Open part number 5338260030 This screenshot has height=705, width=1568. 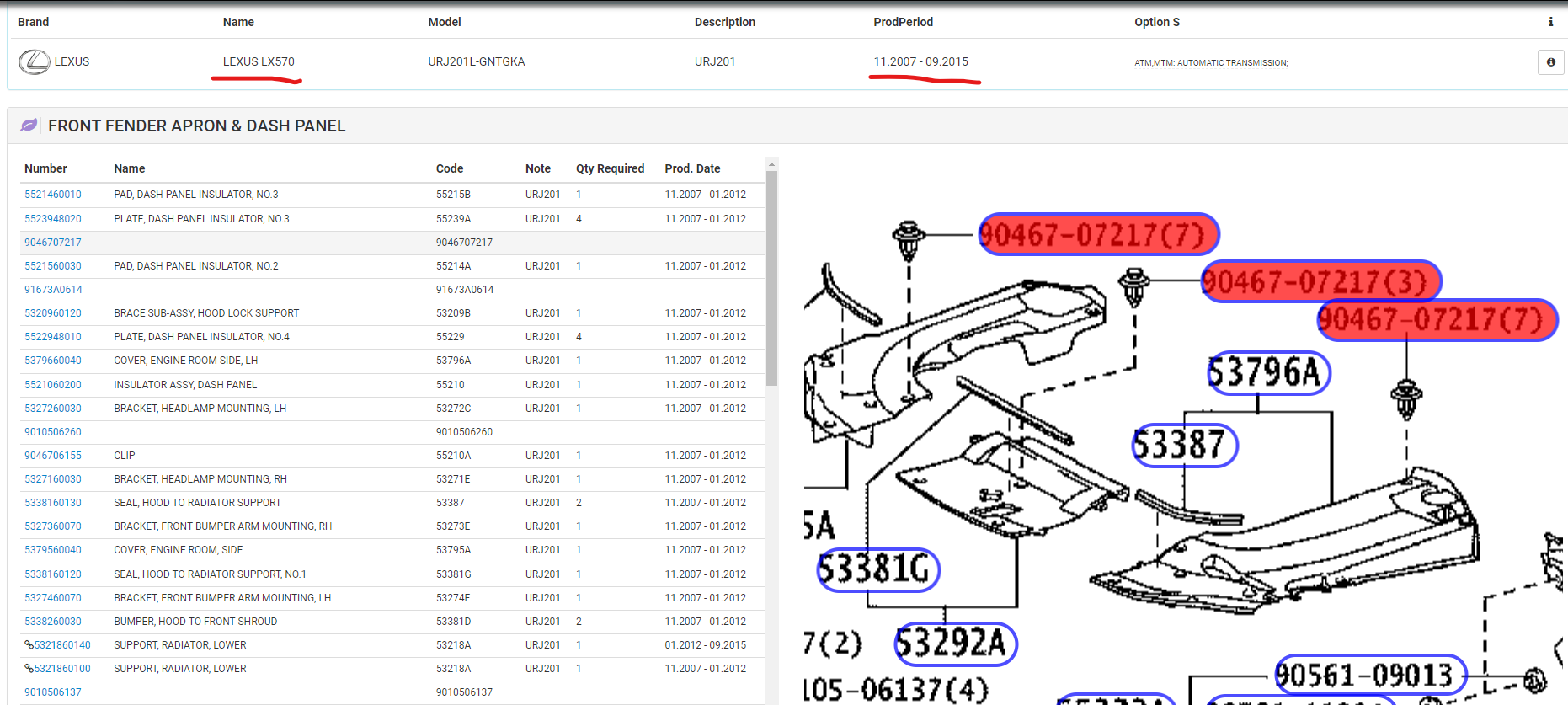(x=53, y=622)
